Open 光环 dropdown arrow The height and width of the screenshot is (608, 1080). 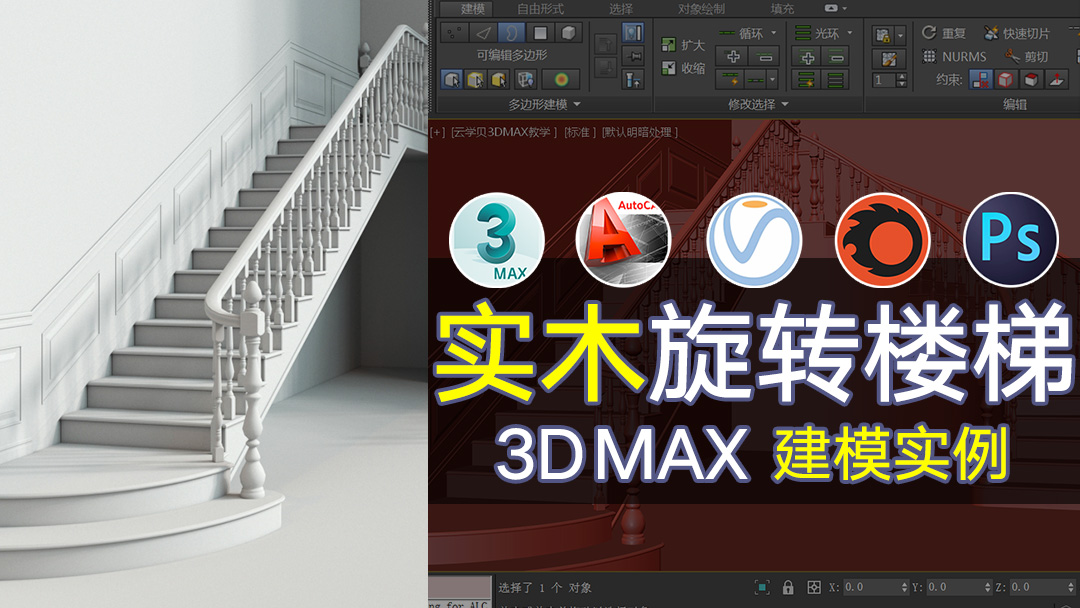click(849, 32)
